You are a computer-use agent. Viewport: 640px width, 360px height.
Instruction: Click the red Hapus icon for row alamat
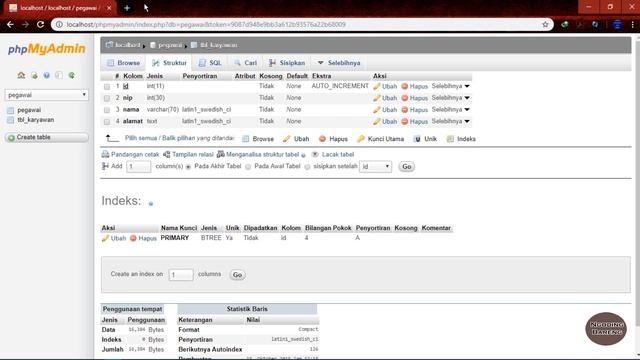pyautogui.click(x=404, y=122)
